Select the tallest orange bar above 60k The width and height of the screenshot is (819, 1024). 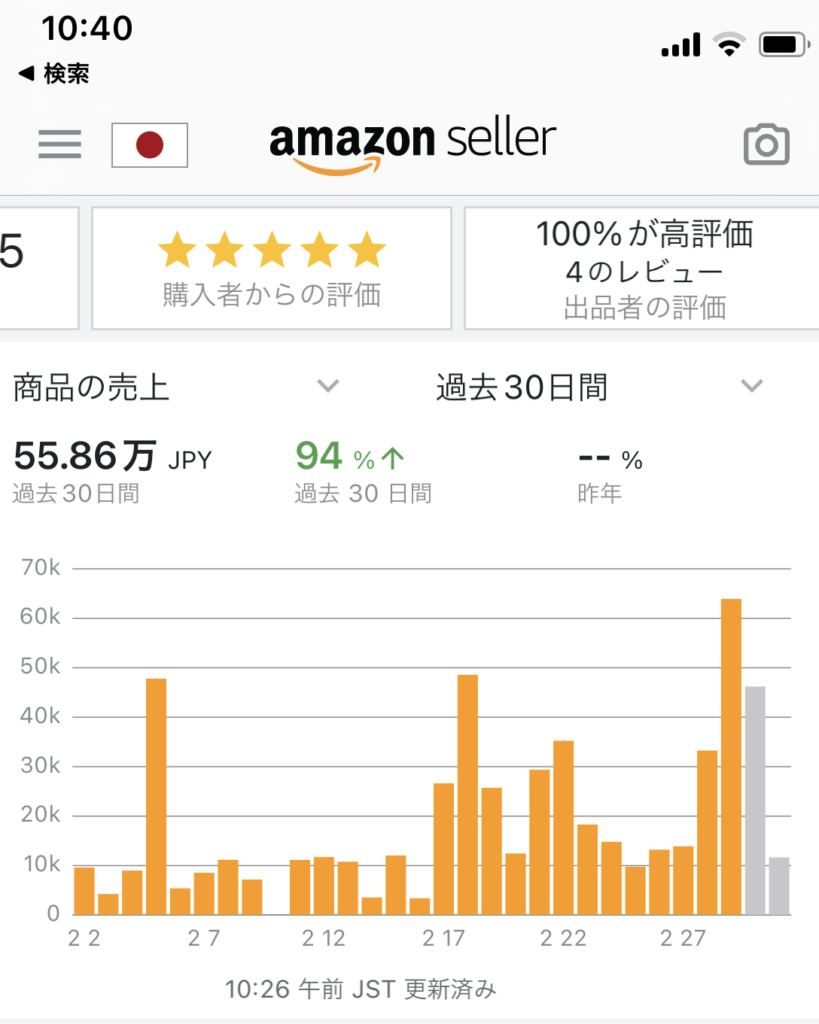point(731,756)
